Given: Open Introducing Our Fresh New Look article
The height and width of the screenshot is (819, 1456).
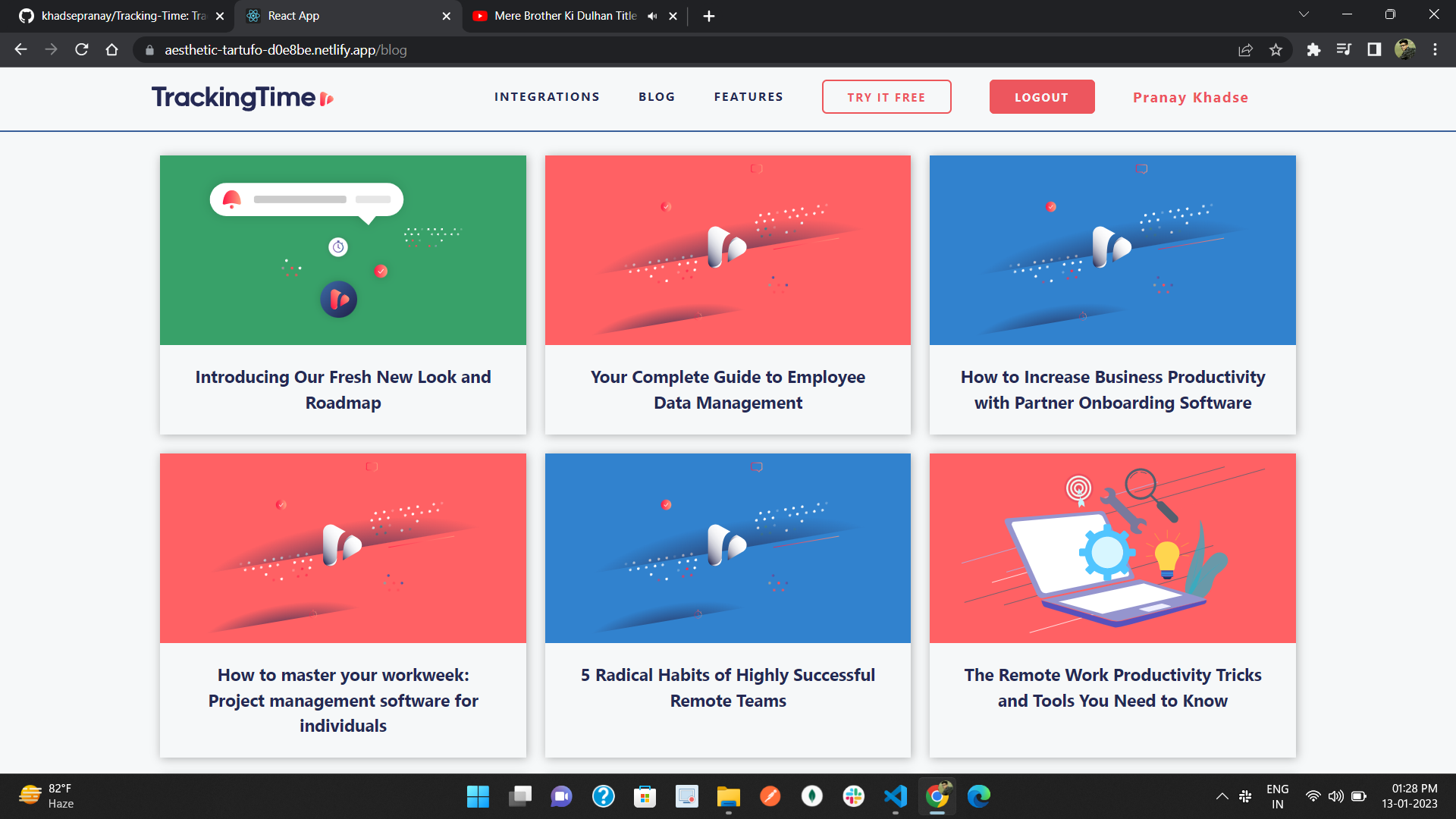Looking at the screenshot, I should (x=343, y=390).
